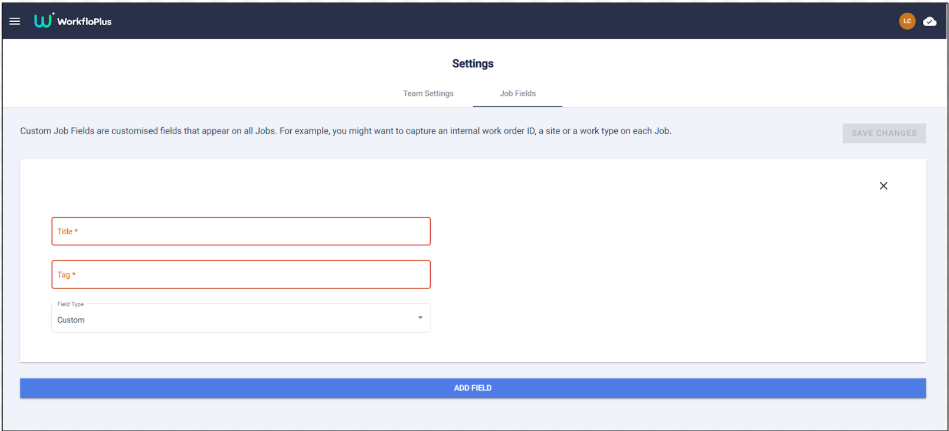Click the WorkfloPlus brand name text
The width and height of the screenshot is (949, 431).
point(84,22)
